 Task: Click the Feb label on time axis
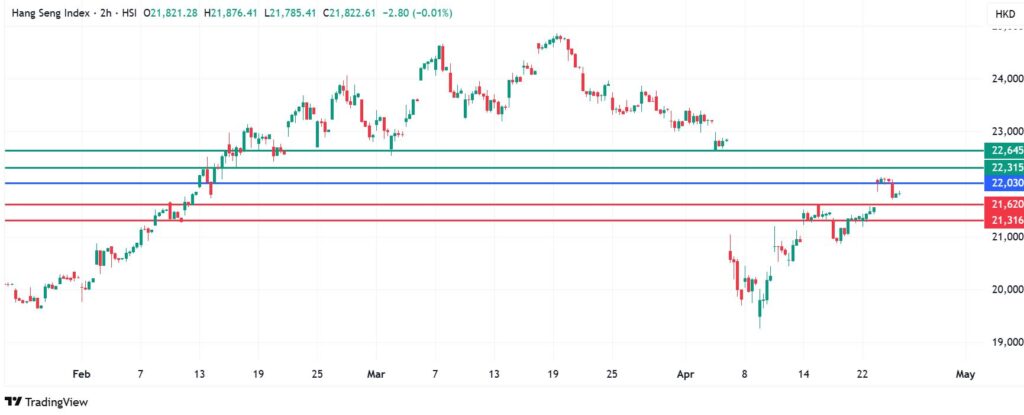coord(82,374)
